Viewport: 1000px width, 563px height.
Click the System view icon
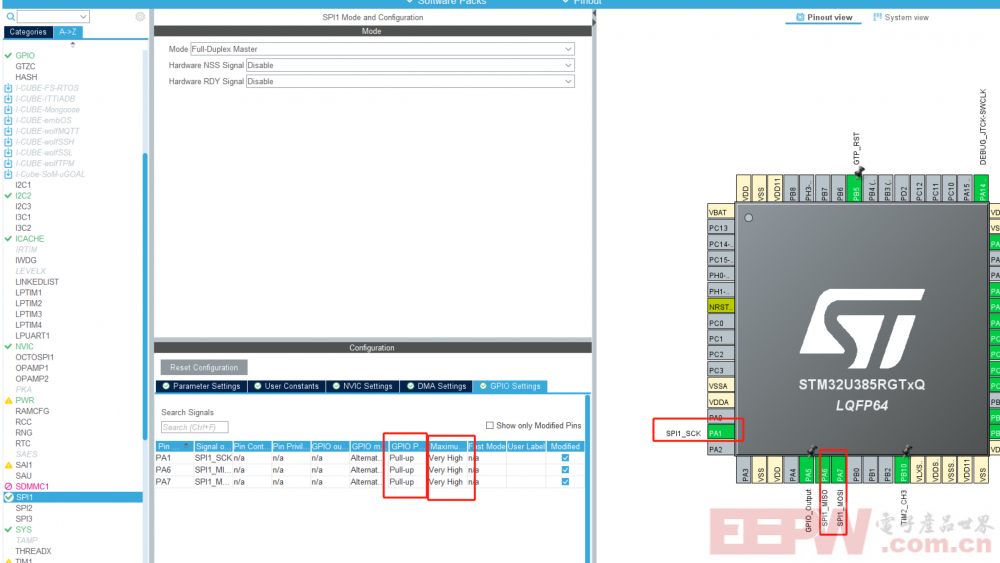878,17
